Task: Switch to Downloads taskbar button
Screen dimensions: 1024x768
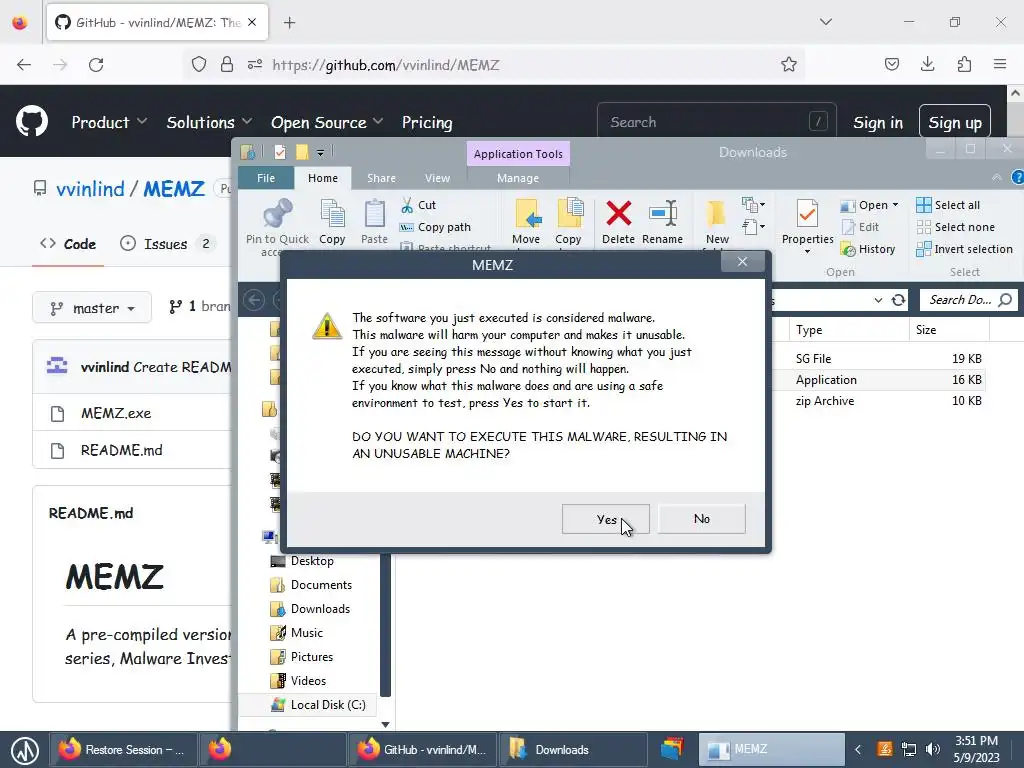Action: [572, 750]
